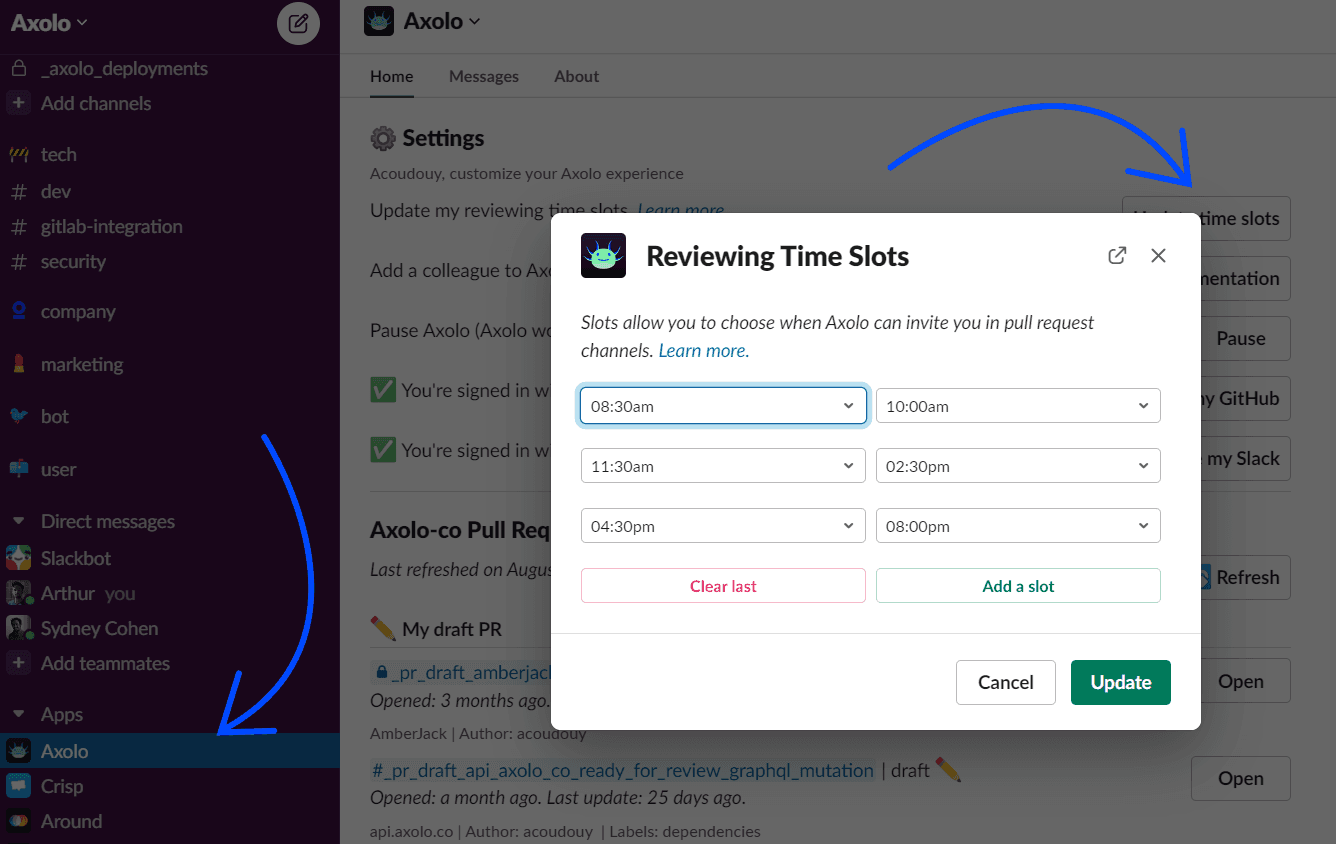Open the 02:30pm time dropdown
The height and width of the screenshot is (844, 1336).
[x=1018, y=466]
